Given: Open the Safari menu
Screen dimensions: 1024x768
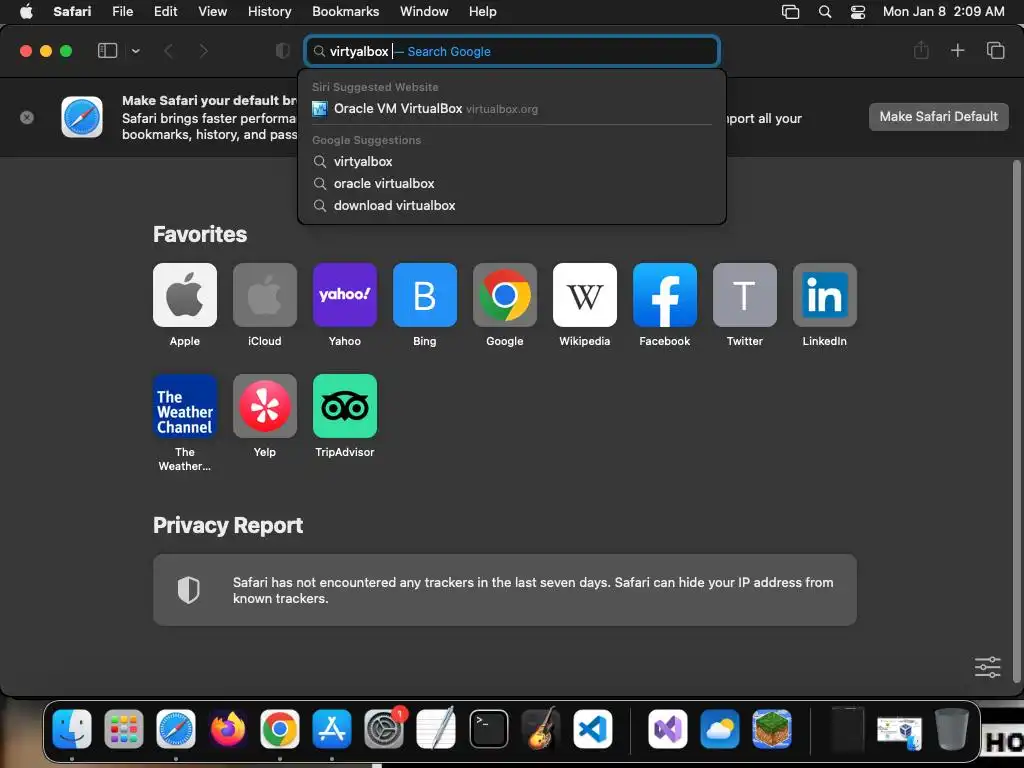Looking at the screenshot, I should pyautogui.click(x=72, y=11).
